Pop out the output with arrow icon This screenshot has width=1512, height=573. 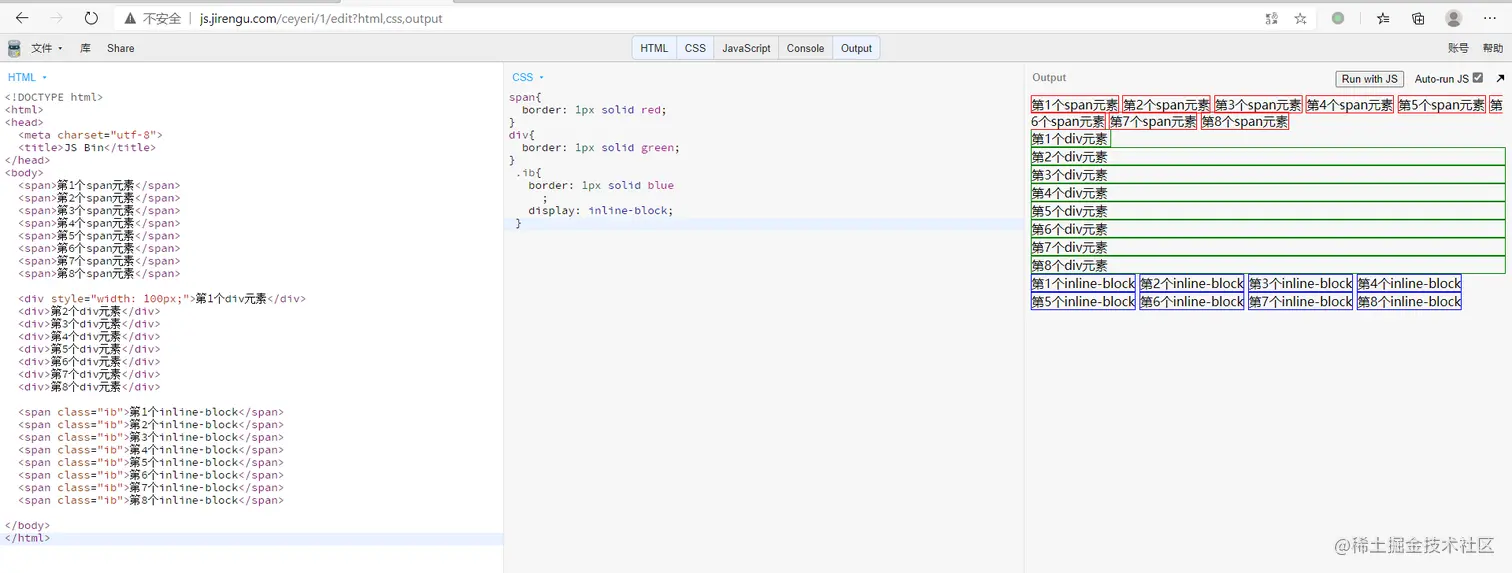[1500, 78]
